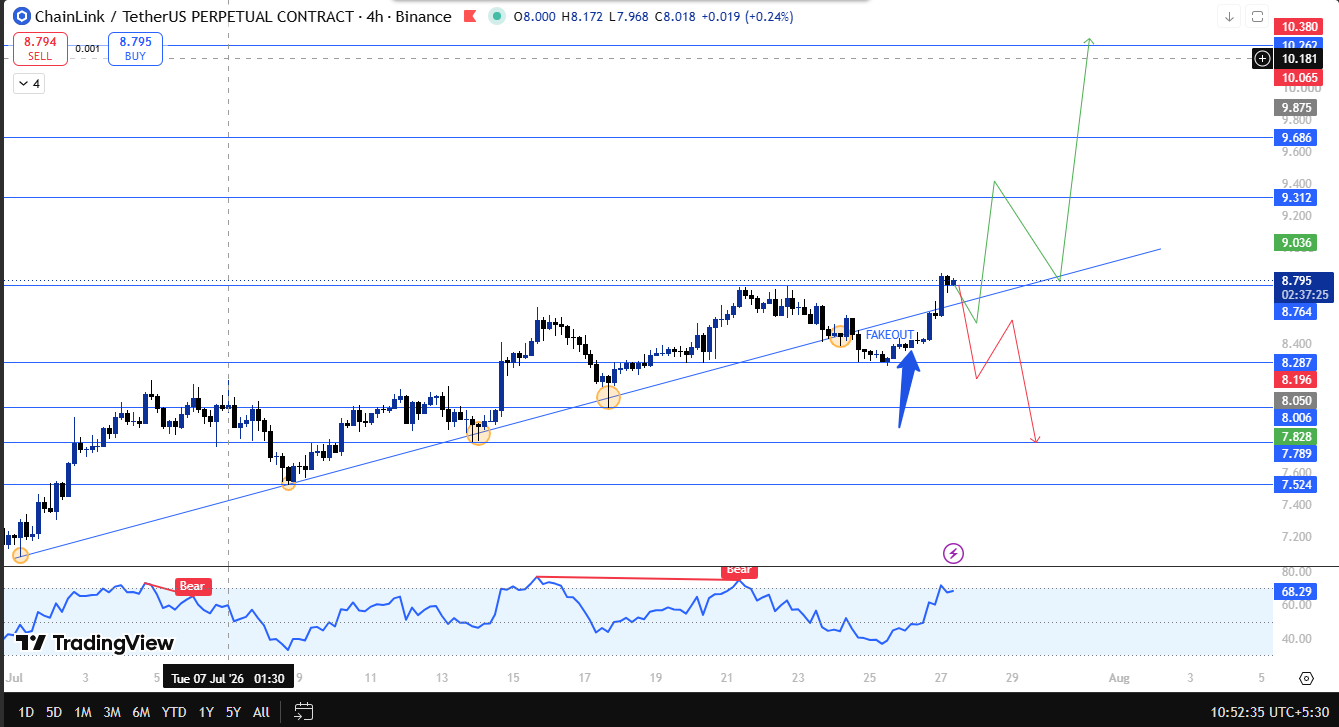1339x727 pixels.
Task: Click the 40.00 label on the RSI scale
Action: click(1296, 639)
